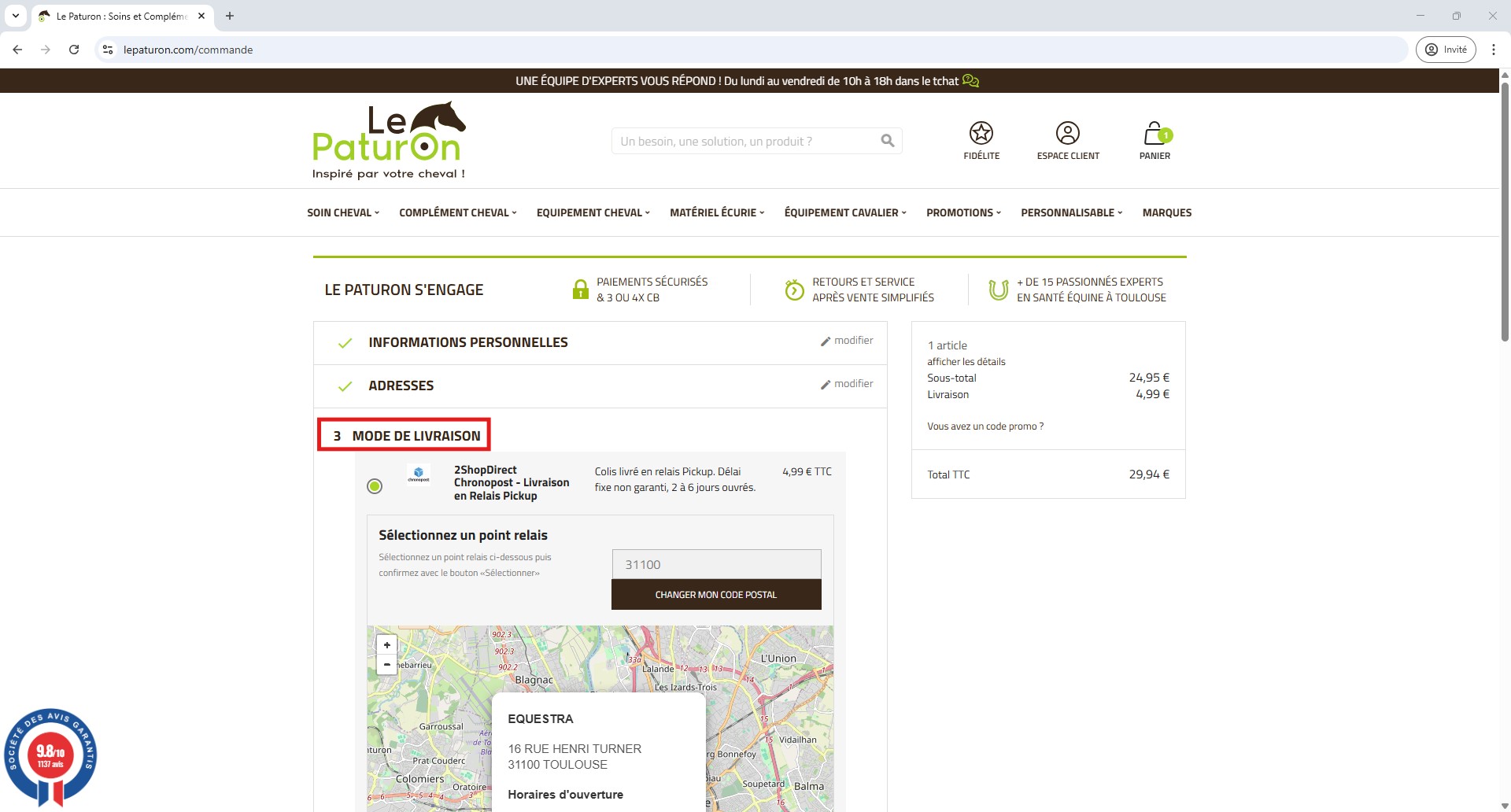Click the search magnifying glass icon
1511x812 pixels.
(x=887, y=141)
